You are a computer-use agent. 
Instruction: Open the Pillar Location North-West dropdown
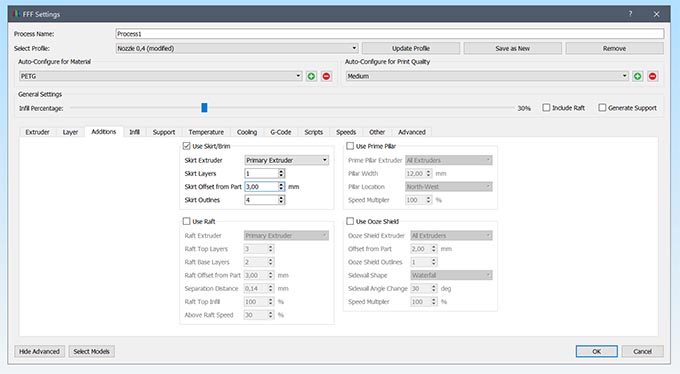448,187
